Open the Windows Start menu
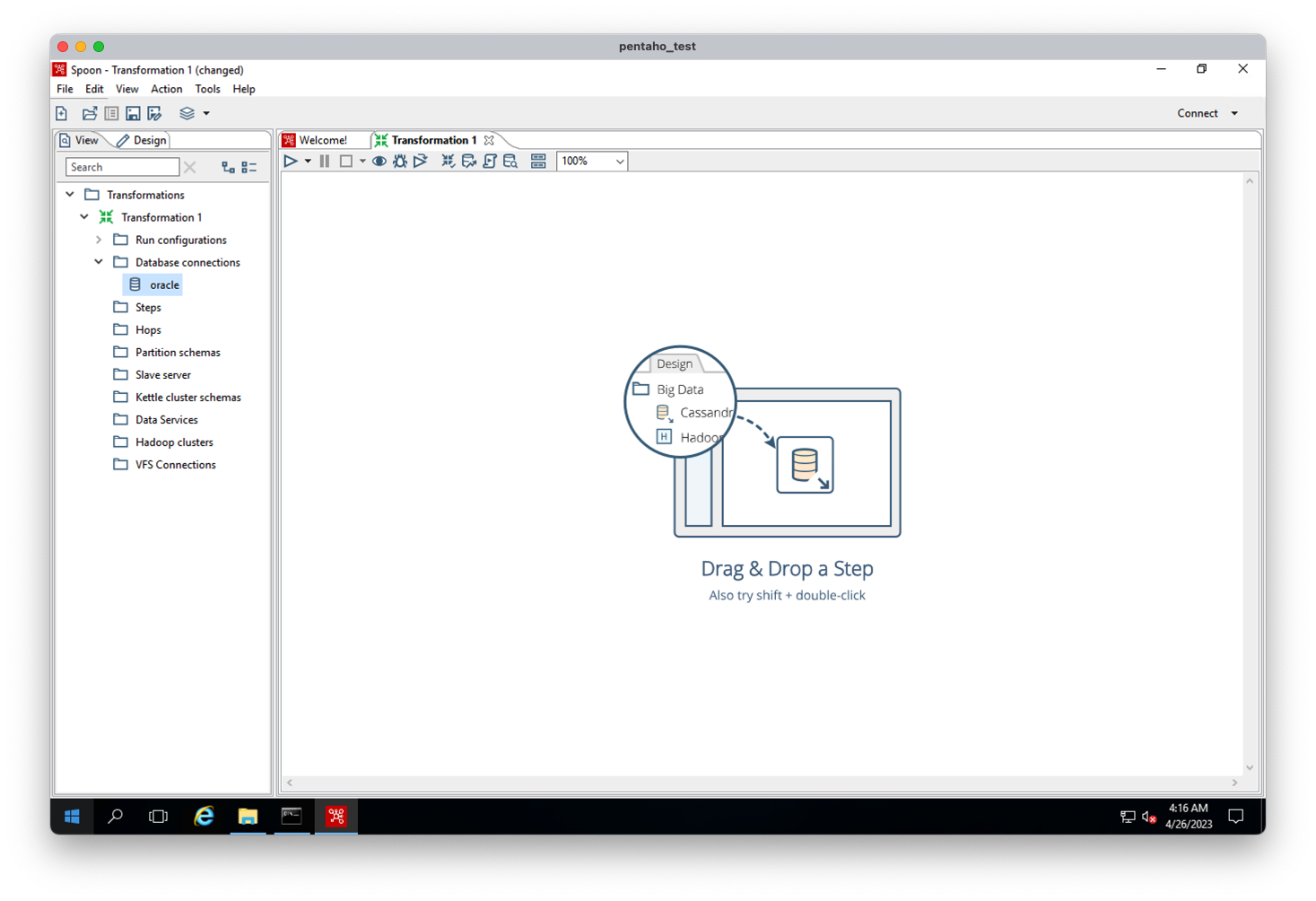The image size is (1316, 901). (x=72, y=816)
